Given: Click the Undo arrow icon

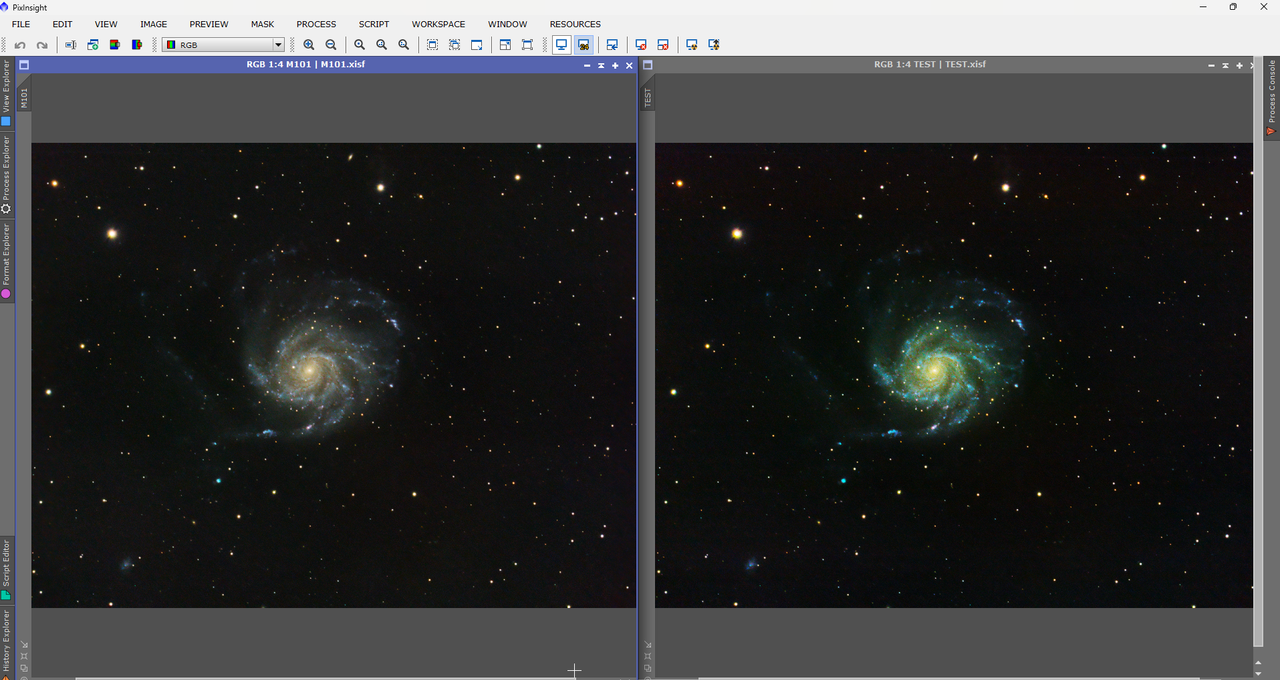Looking at the screenshot, I should tap(20, 45).
